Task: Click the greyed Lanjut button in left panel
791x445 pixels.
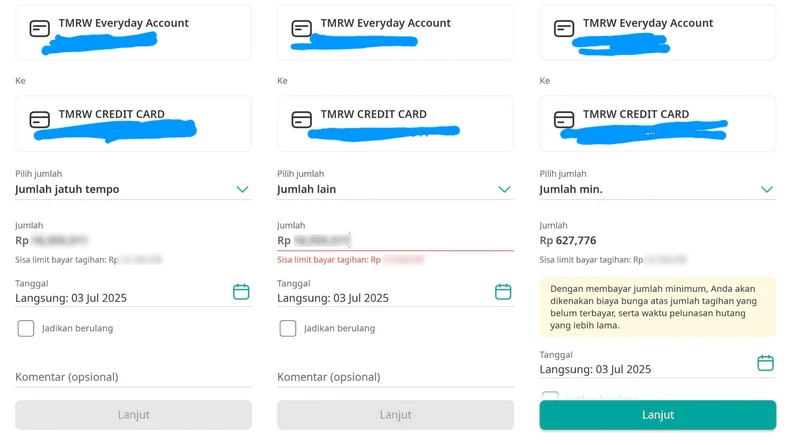Action: click(x=133, y=415)
